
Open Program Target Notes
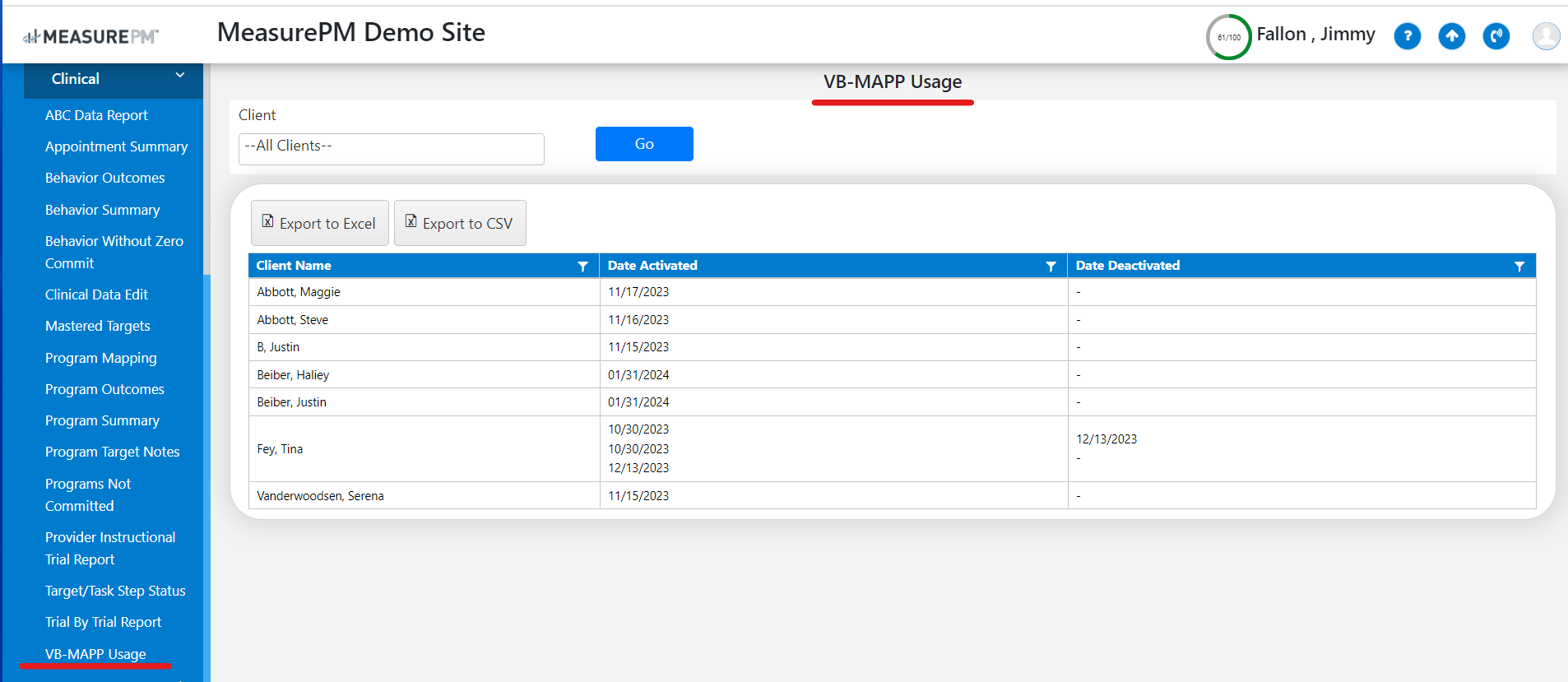click(112, 452)
